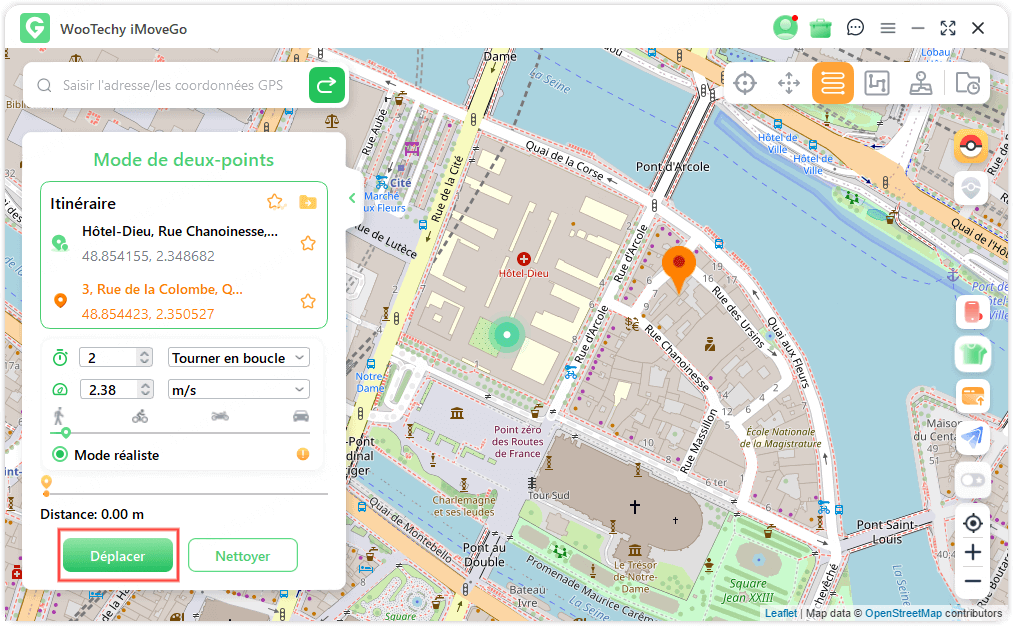Collapse the side panel with the arrow
Viewport: 1013px width, 626px height.
pyautogui.click(x=352, y=198)
